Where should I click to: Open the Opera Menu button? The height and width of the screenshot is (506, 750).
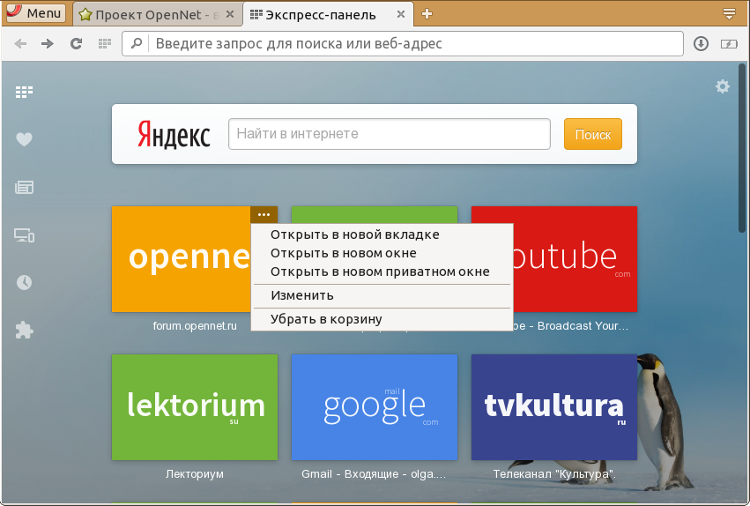(35, 13)
